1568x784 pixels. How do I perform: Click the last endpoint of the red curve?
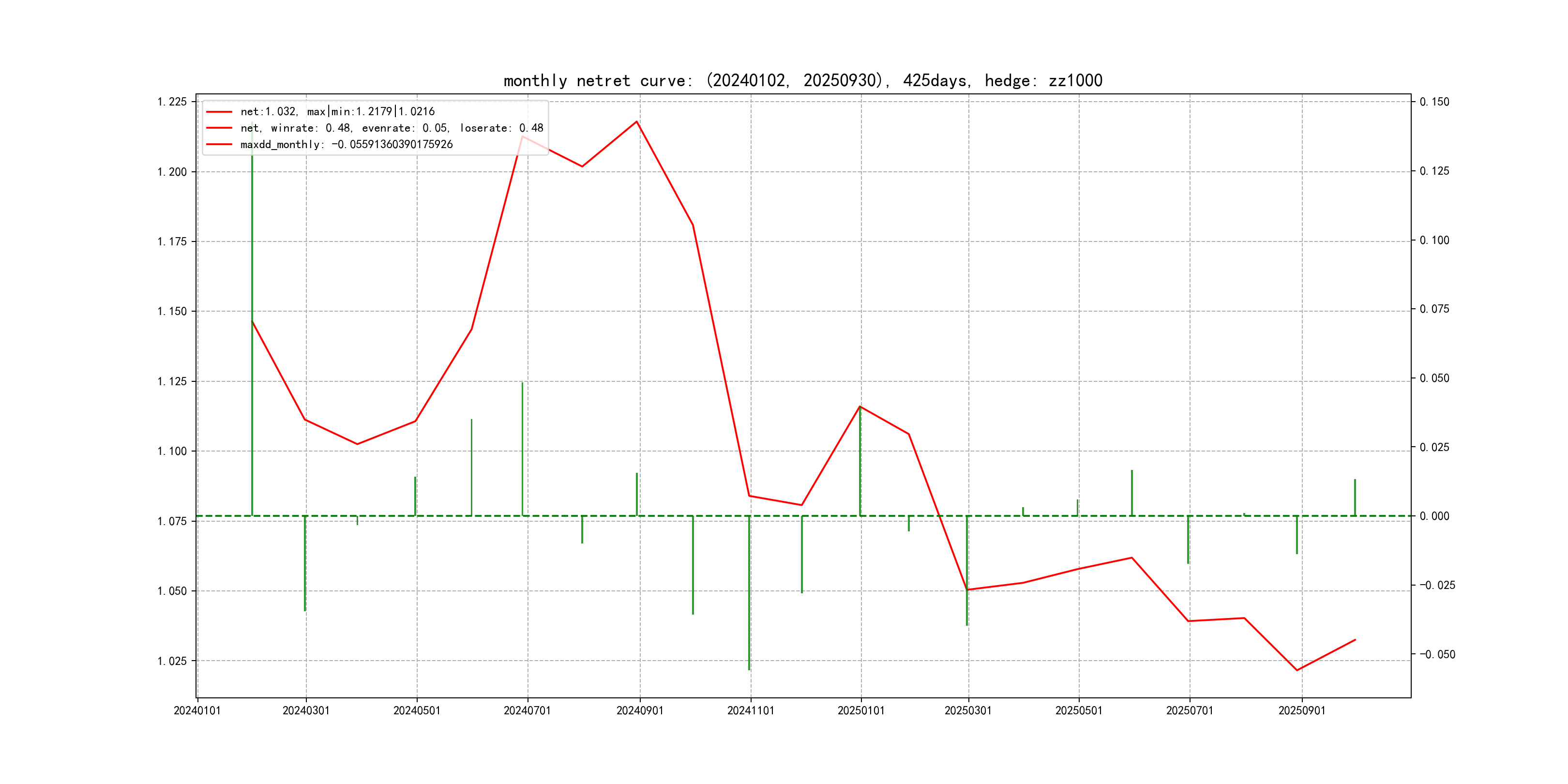1355,640
